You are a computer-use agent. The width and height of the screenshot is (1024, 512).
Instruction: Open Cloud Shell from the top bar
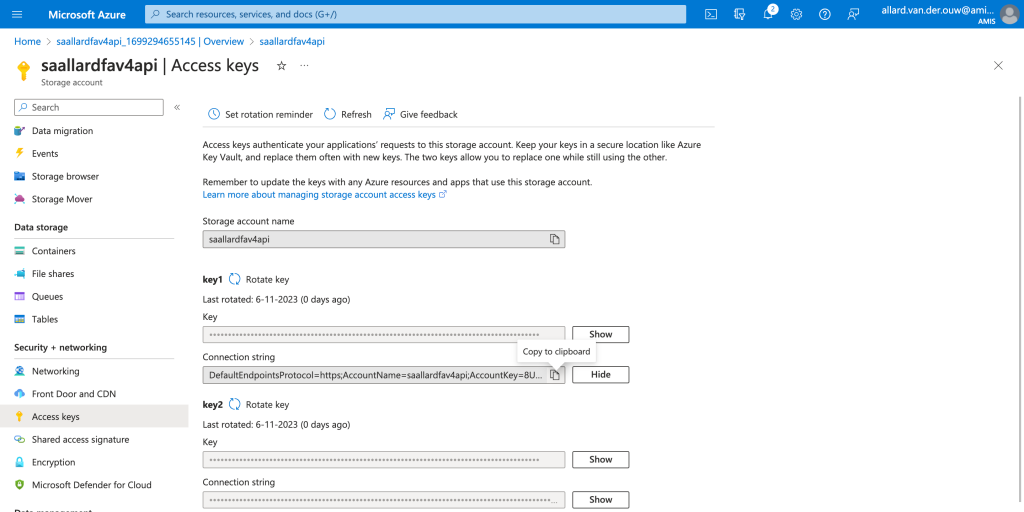pos(711,14)
